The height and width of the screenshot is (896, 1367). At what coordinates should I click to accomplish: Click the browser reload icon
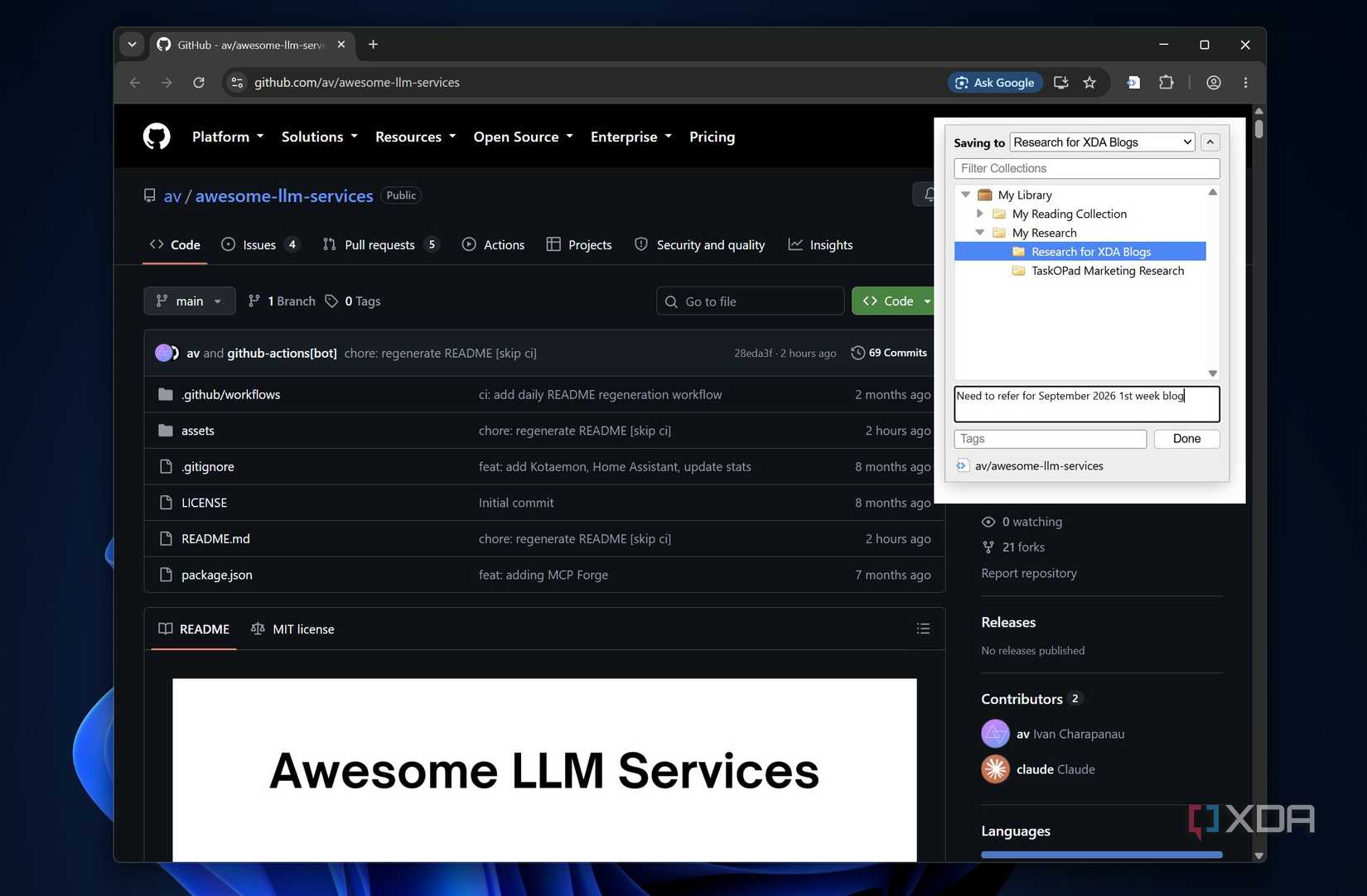[x=199, y=83]
